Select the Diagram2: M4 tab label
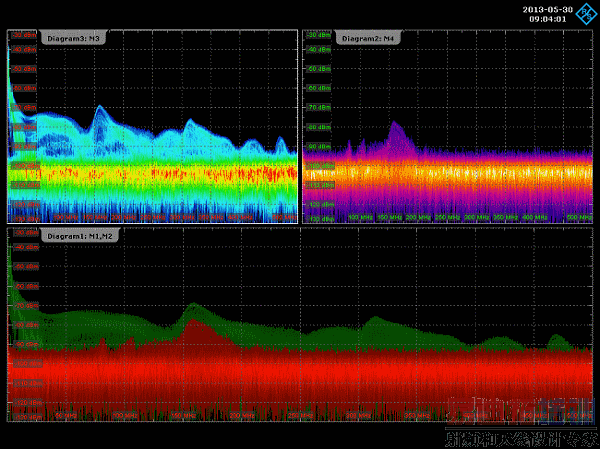This screenshot has width=600, height=449. click(x=368, y=38)
